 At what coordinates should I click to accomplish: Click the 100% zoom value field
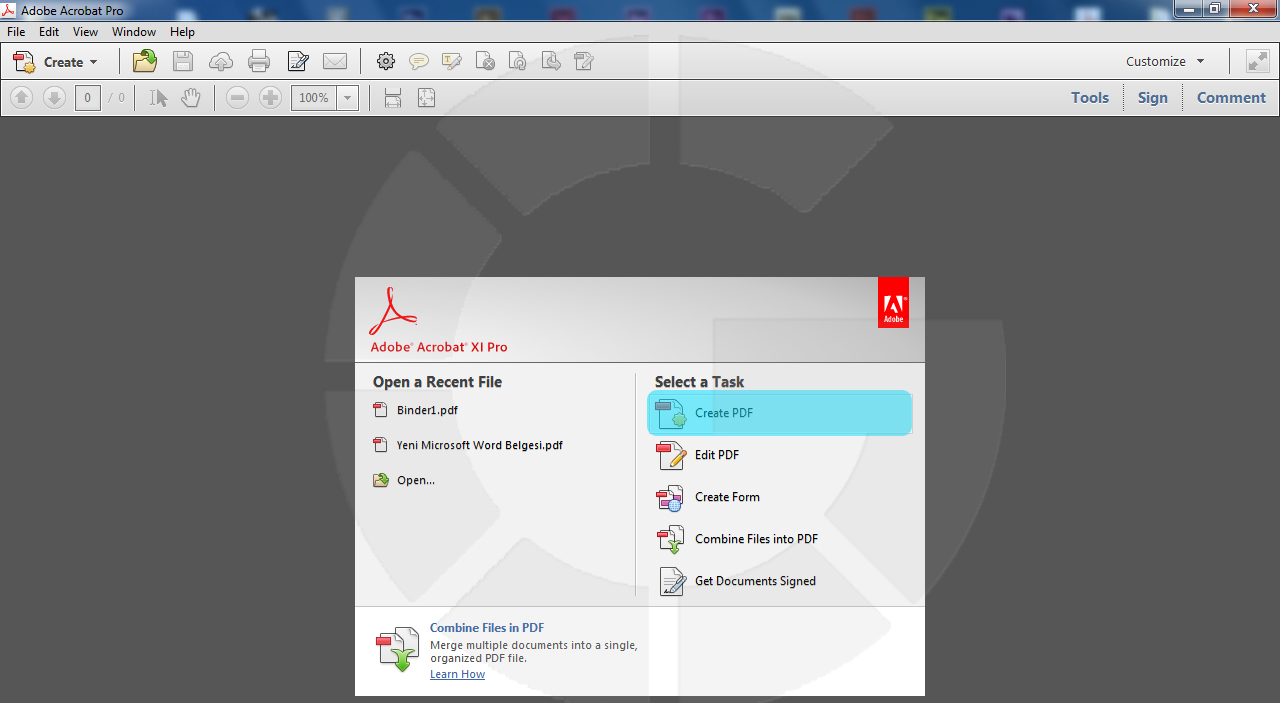[314, 98]
